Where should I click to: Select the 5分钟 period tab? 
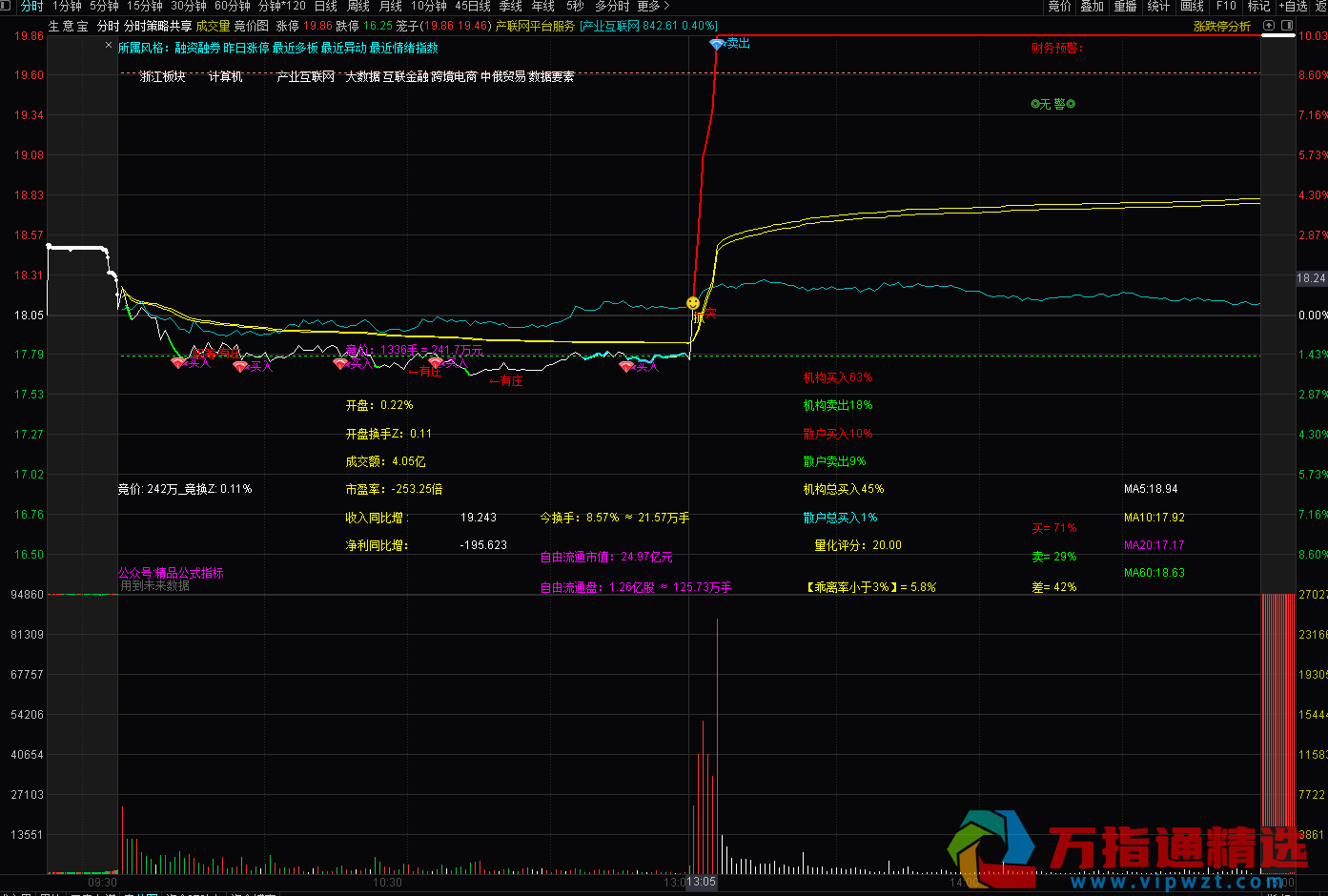pos(104,7)
